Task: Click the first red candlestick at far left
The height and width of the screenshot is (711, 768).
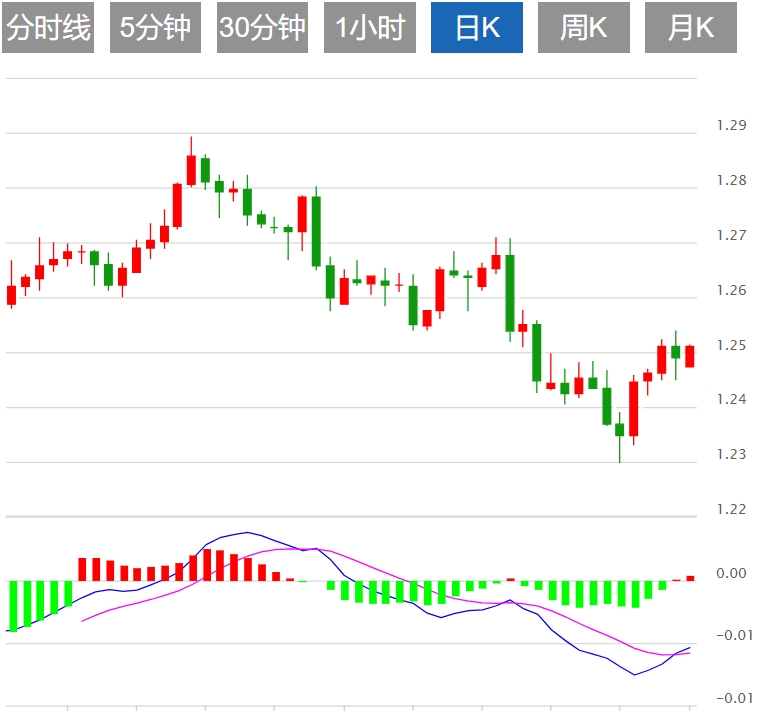Action: [12, 295]
